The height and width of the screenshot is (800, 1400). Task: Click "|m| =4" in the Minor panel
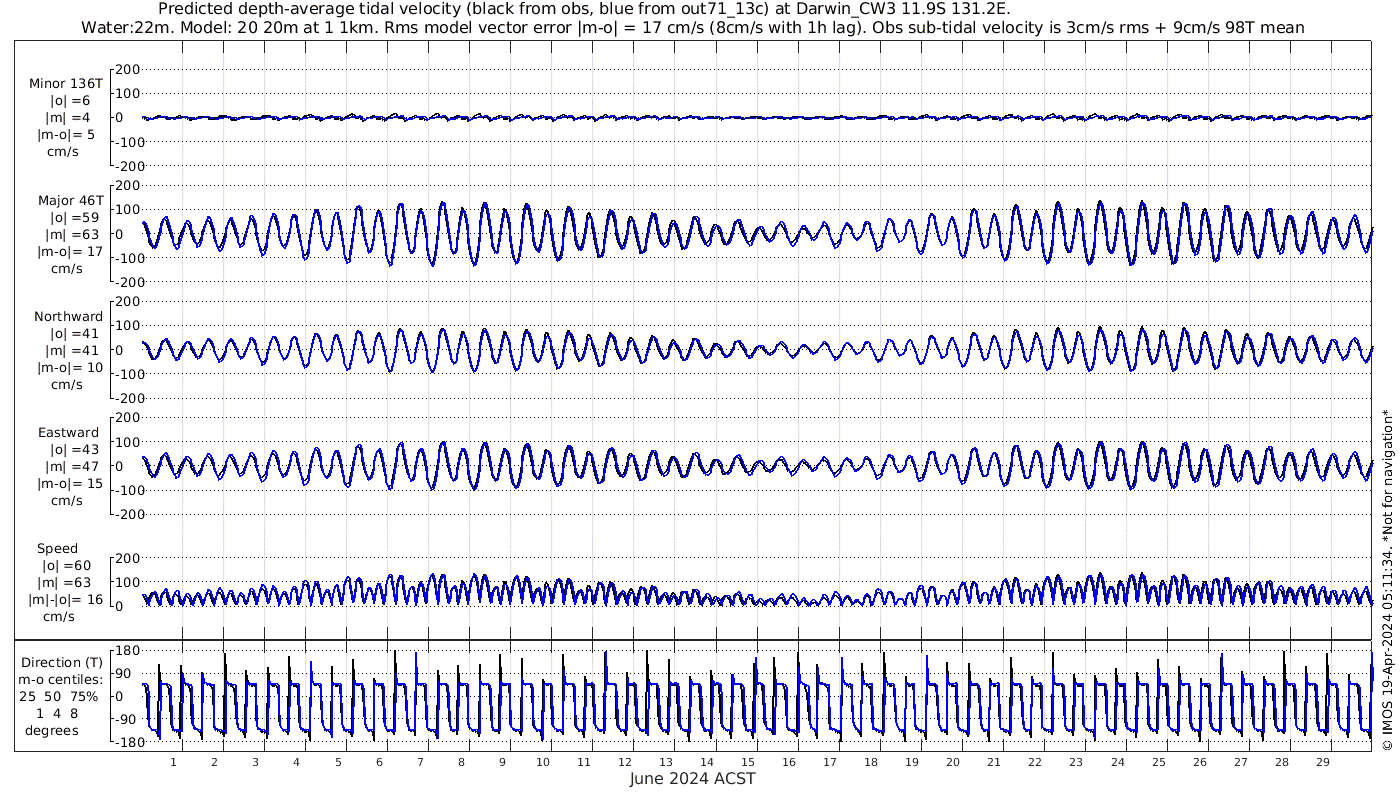coord(69,118)
